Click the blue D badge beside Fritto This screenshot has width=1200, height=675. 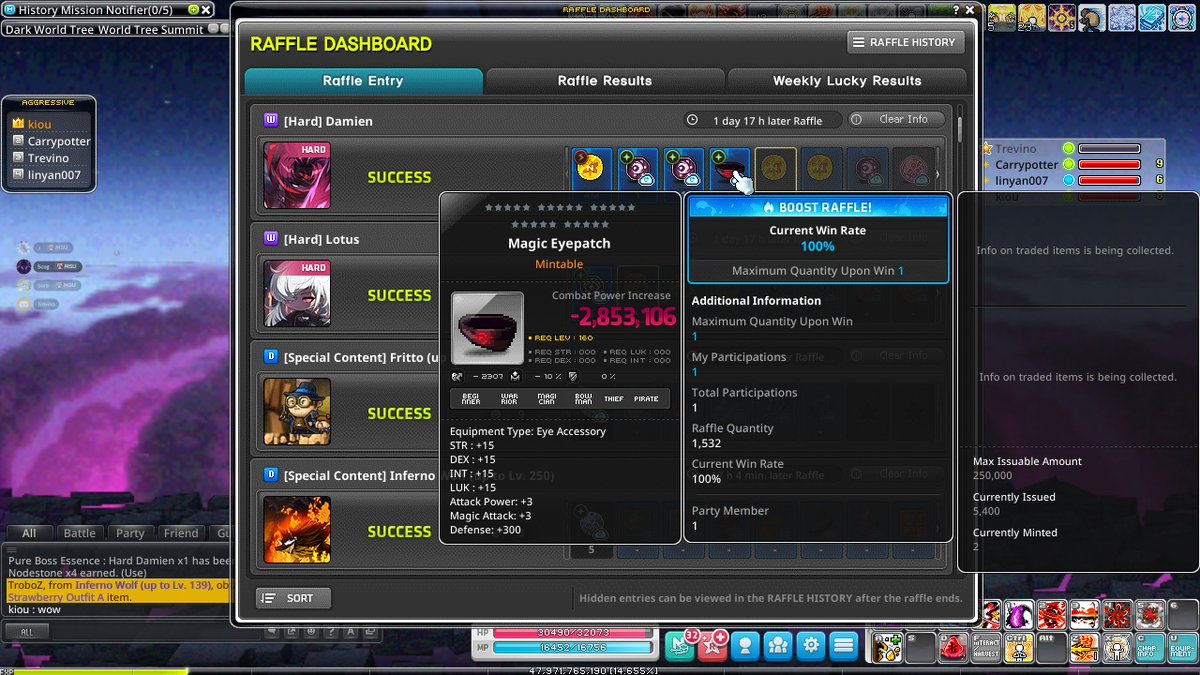pyautogui.click(x=270, y=357)
